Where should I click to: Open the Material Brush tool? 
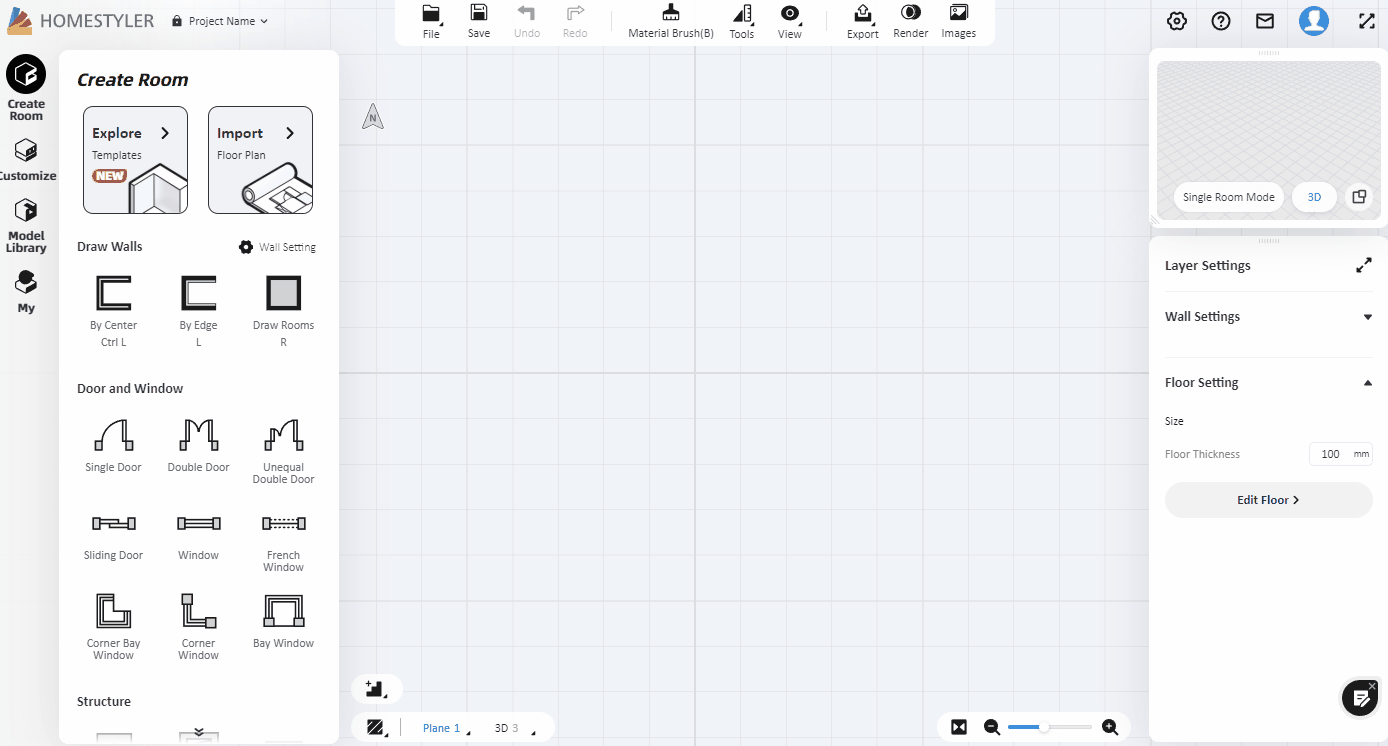pyautogui.click(x=669, y=20)
